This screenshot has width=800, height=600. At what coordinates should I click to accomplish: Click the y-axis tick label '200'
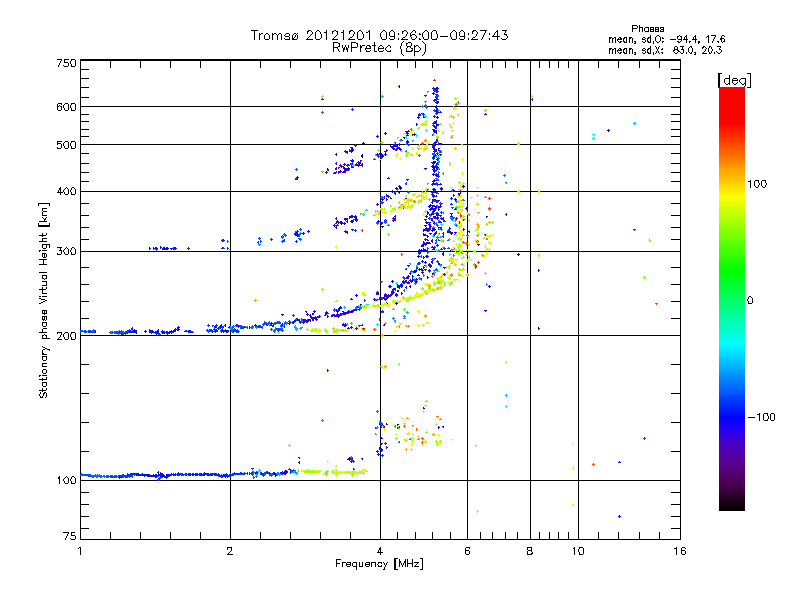click(x=66, y=336)
